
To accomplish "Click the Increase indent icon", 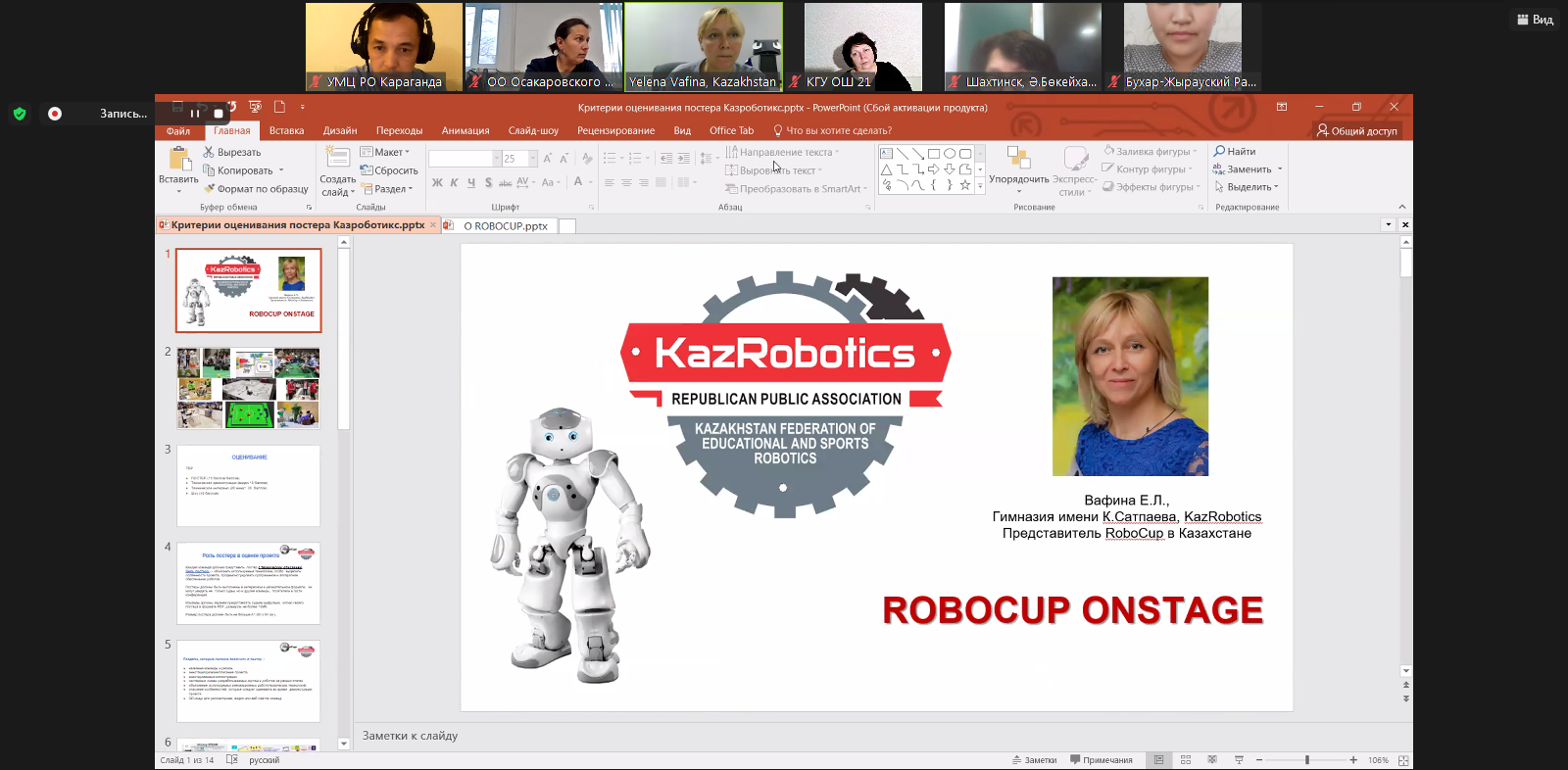I will pyautogui.click(x=683, y=158).
